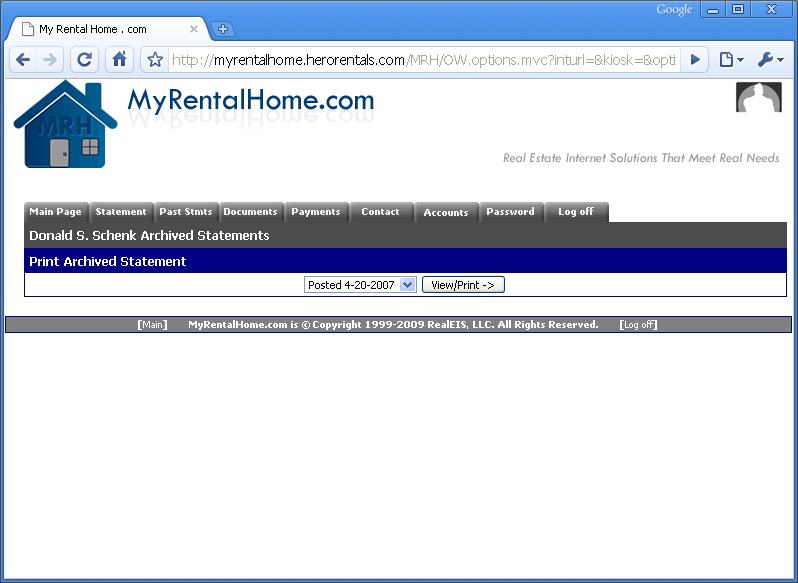The width and height of the screenshot is (798, 583).
Task: Click the Real Estate Internet Solutions tagline
Action: [x=641, y=158]
